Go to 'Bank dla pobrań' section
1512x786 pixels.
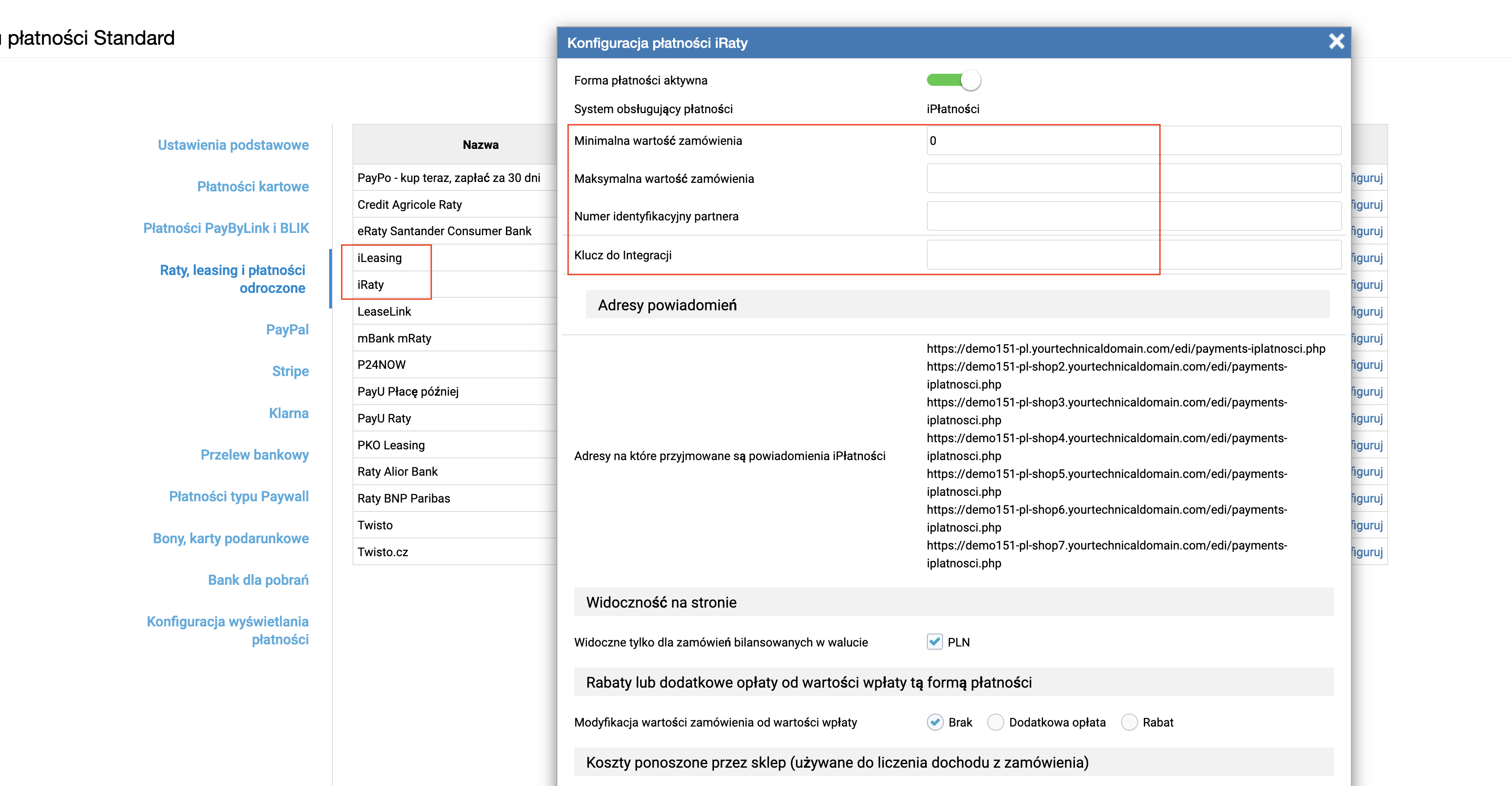(x=258, y=580)
